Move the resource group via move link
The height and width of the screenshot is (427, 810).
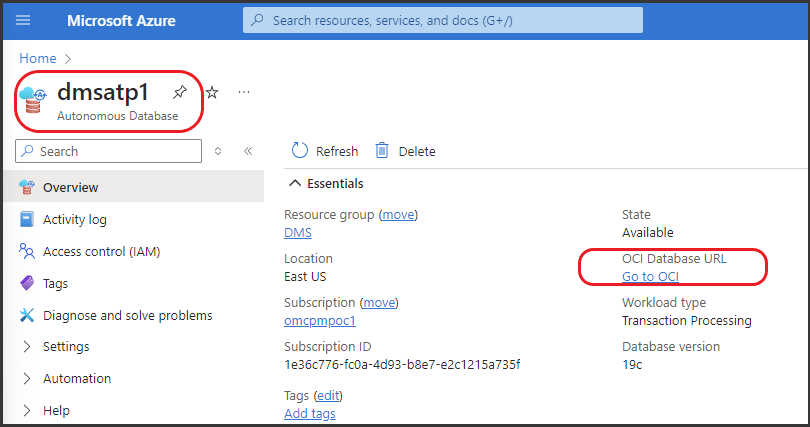pyautogui.click(x=398, y=214)
